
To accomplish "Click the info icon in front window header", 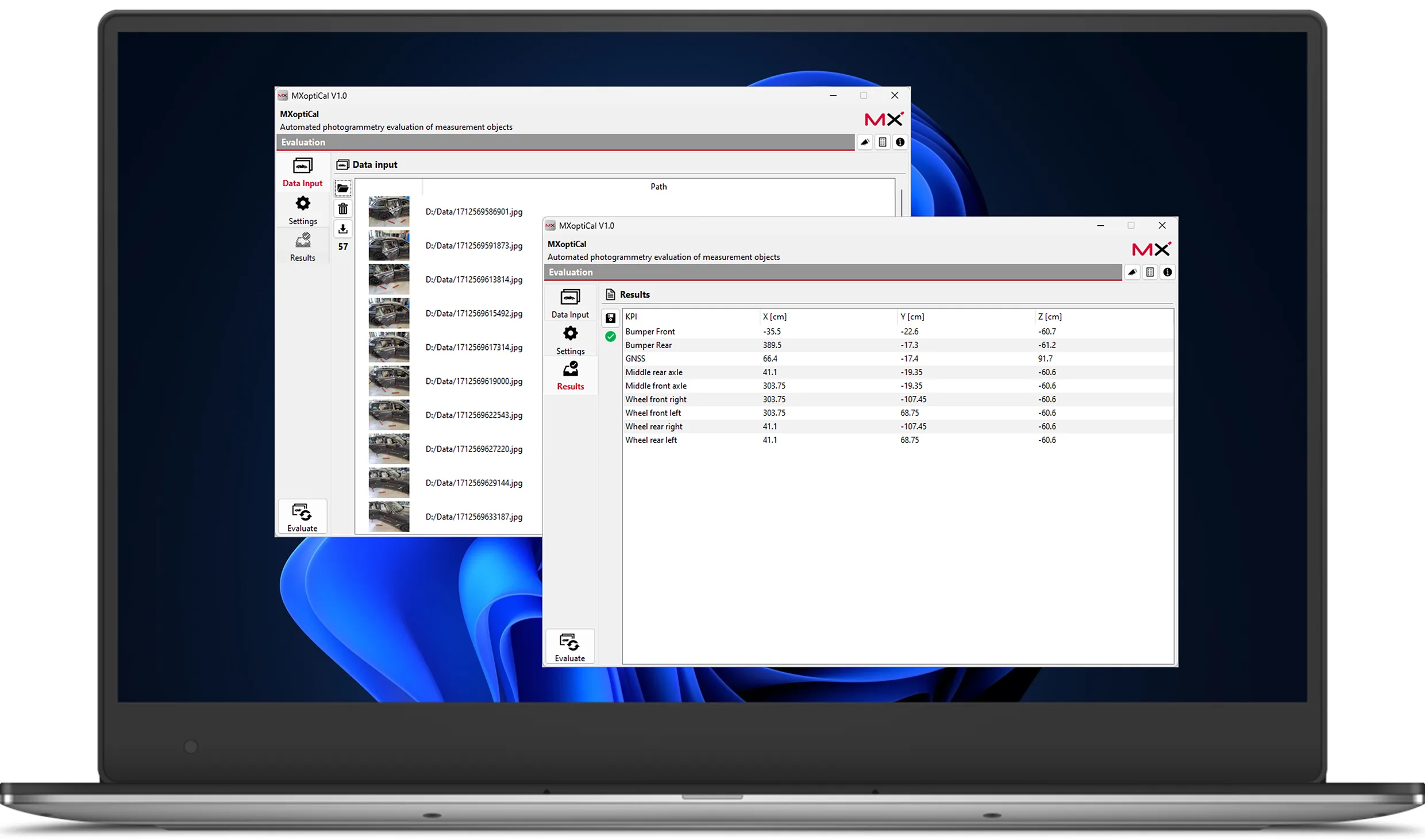I will (x=1168, y=272).
